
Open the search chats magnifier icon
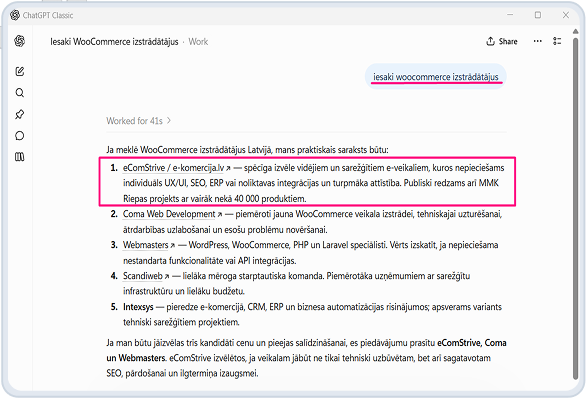[19, 93]
